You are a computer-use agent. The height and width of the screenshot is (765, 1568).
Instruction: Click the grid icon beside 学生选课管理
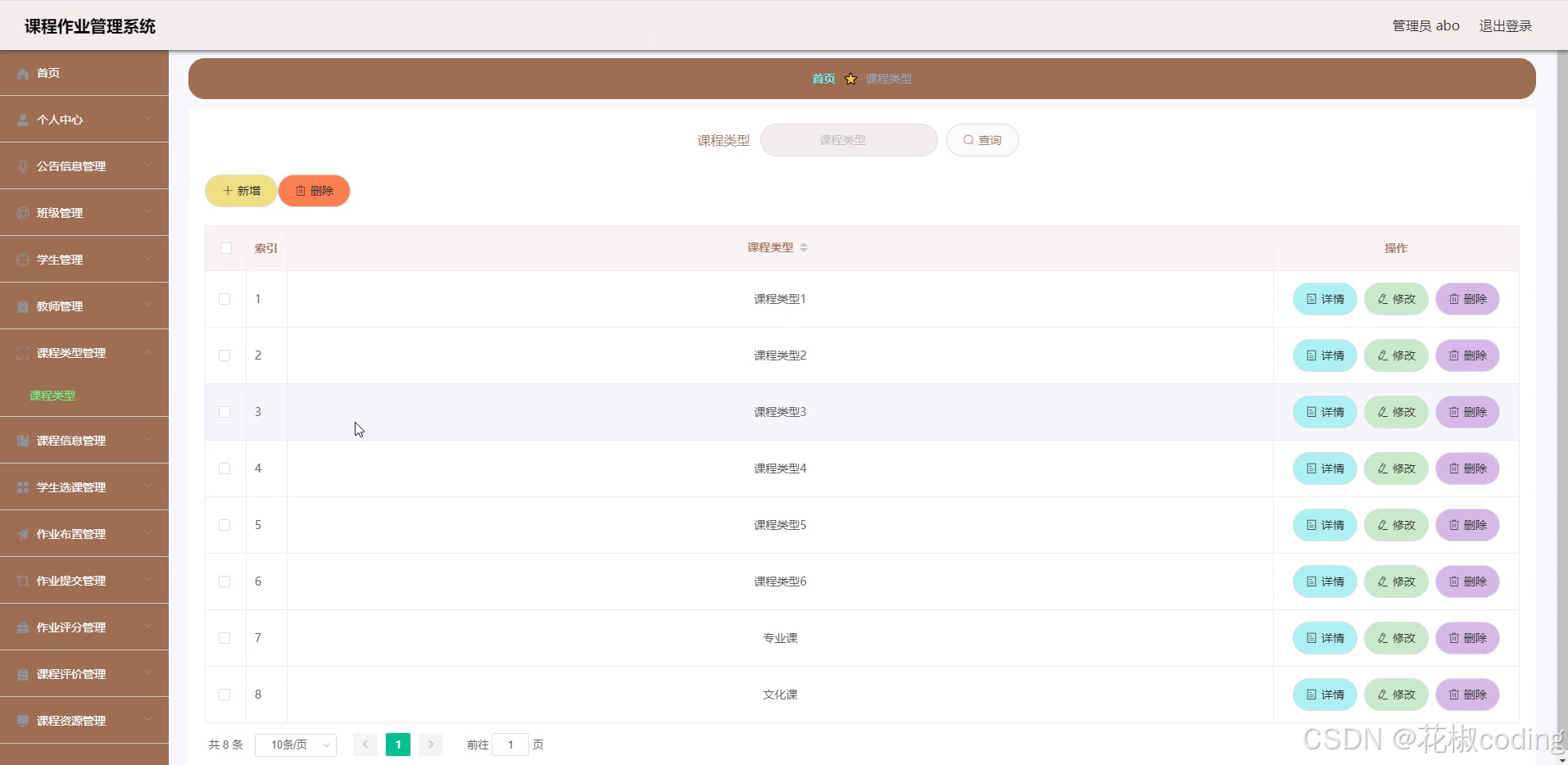click(x=23, y=487)
